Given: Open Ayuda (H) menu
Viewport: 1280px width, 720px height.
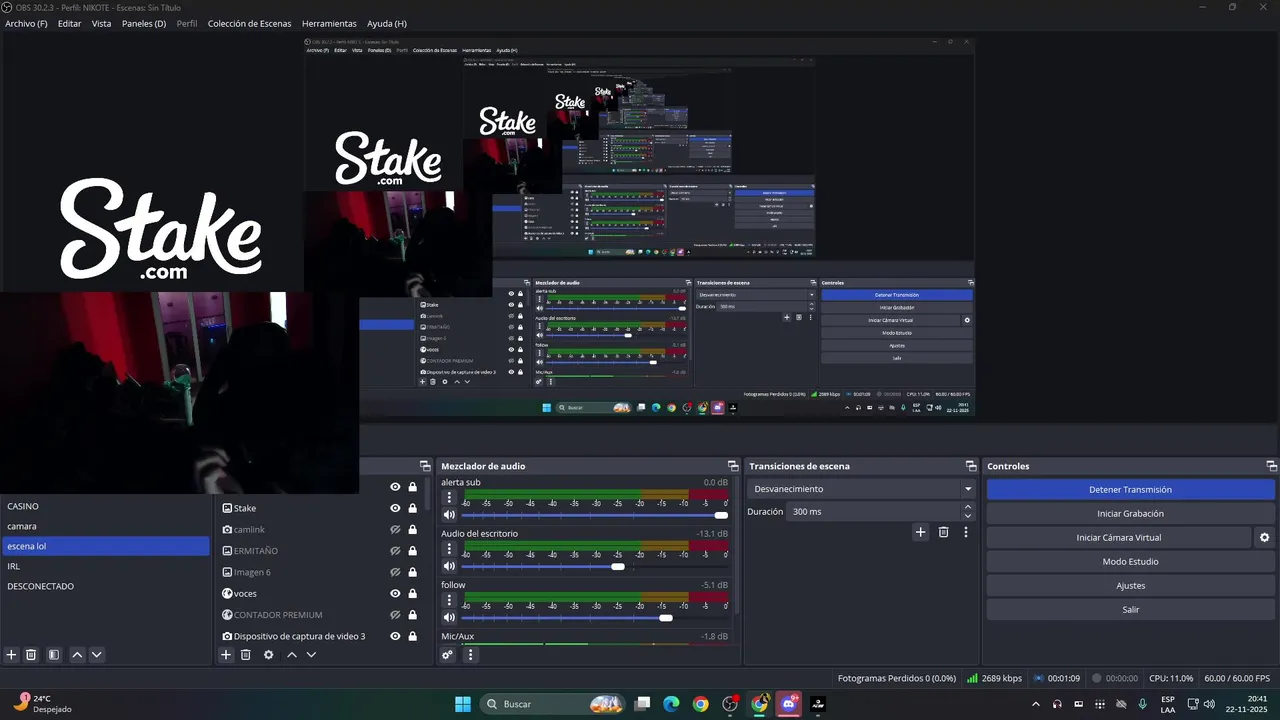Looking at the screenshot, I should point(387,23).
